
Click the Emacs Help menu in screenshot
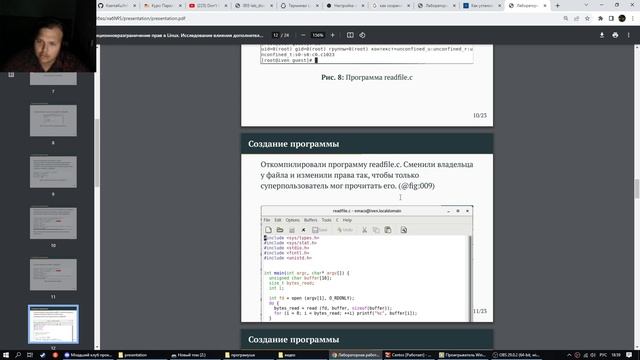(347, 220)
